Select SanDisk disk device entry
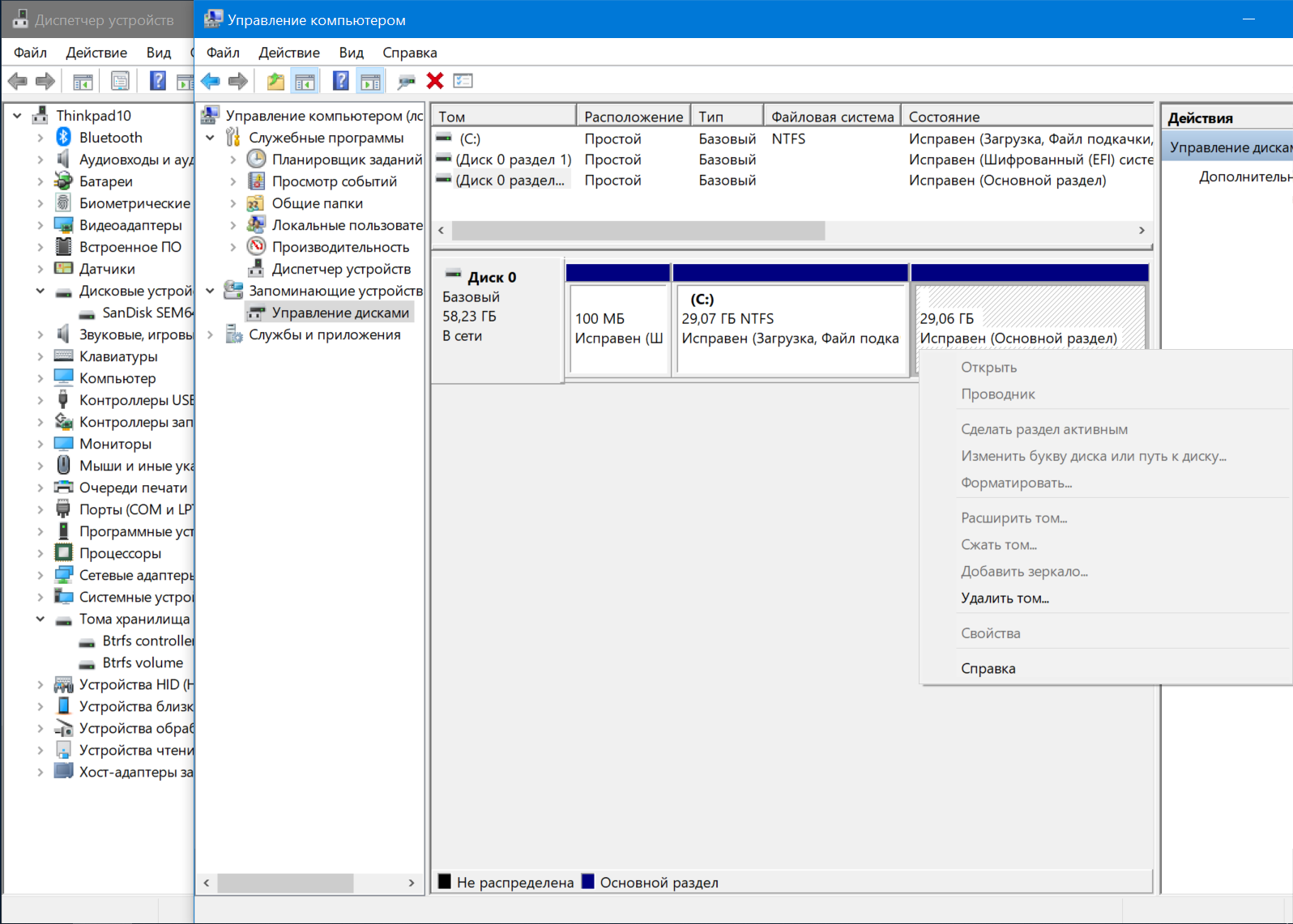Viewport: 1293px width, 924px height. pyautogui.click(x=147, y=313)
